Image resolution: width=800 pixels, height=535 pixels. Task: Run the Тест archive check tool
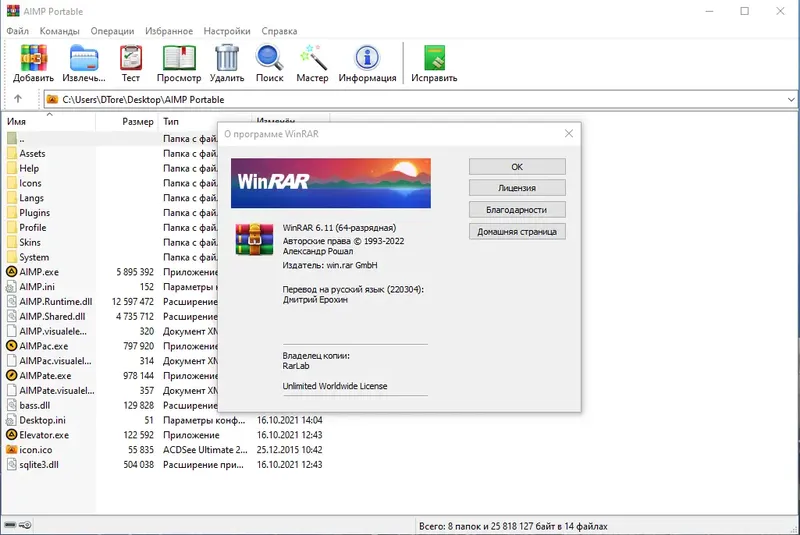click(131, 58)
